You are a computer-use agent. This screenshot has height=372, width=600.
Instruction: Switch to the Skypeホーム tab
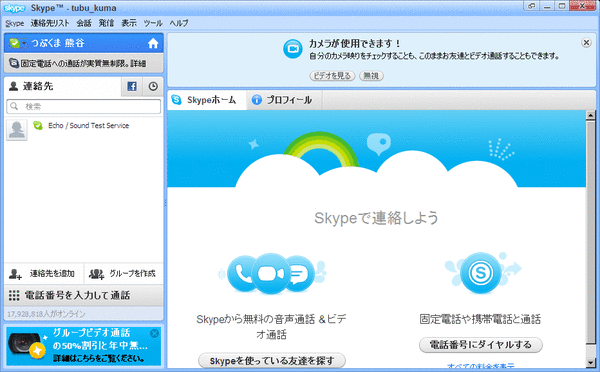click(x=207, y=100)
